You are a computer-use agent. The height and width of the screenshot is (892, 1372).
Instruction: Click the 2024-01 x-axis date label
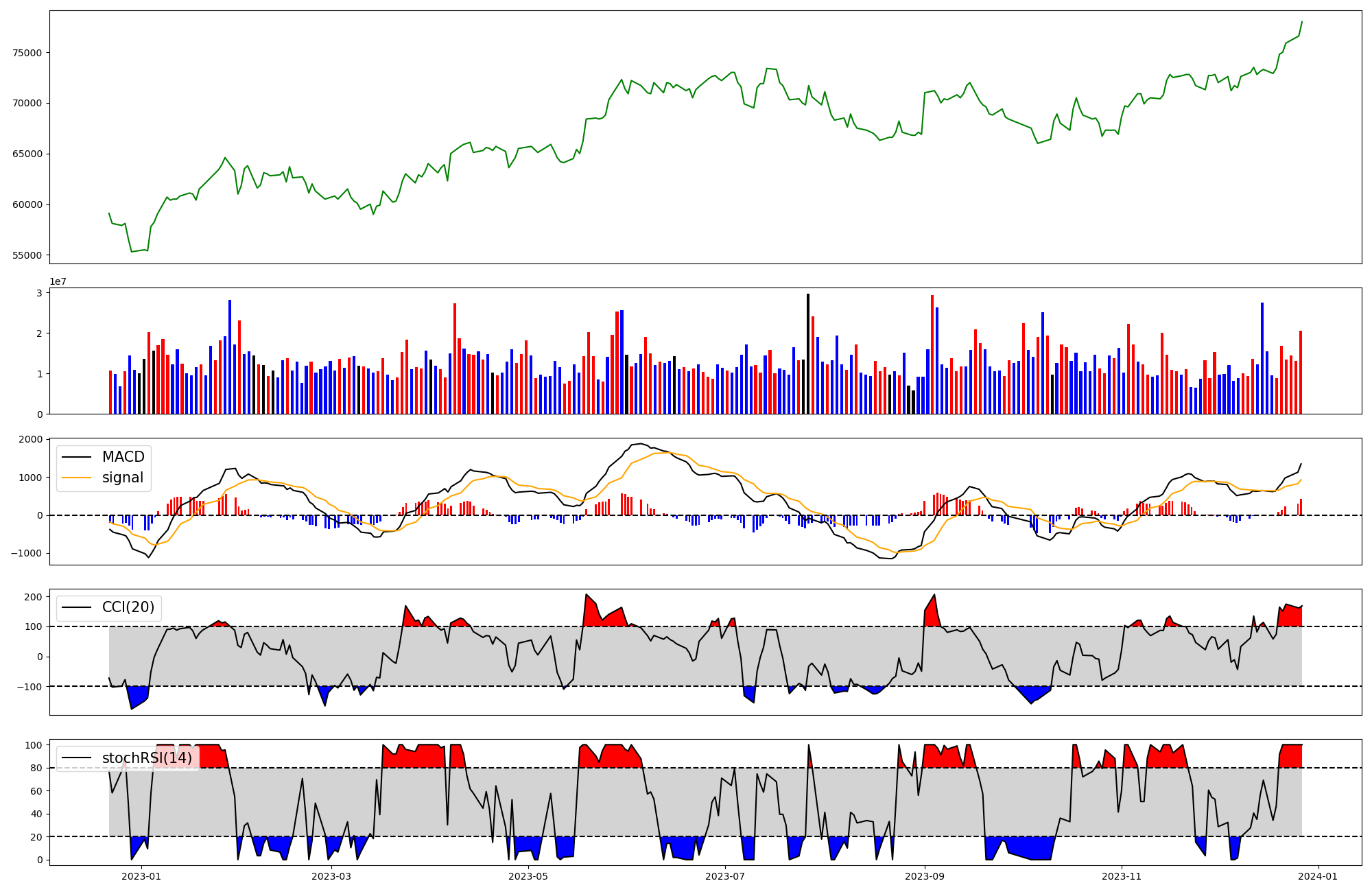coord(1318,876)
